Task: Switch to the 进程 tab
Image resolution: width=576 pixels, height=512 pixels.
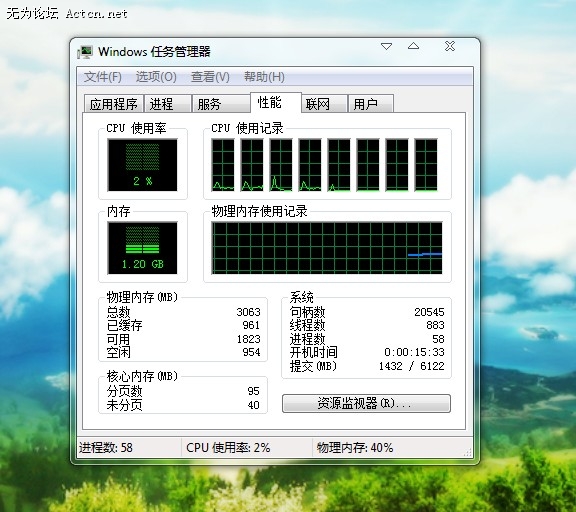Action: (x=168, y=104)
